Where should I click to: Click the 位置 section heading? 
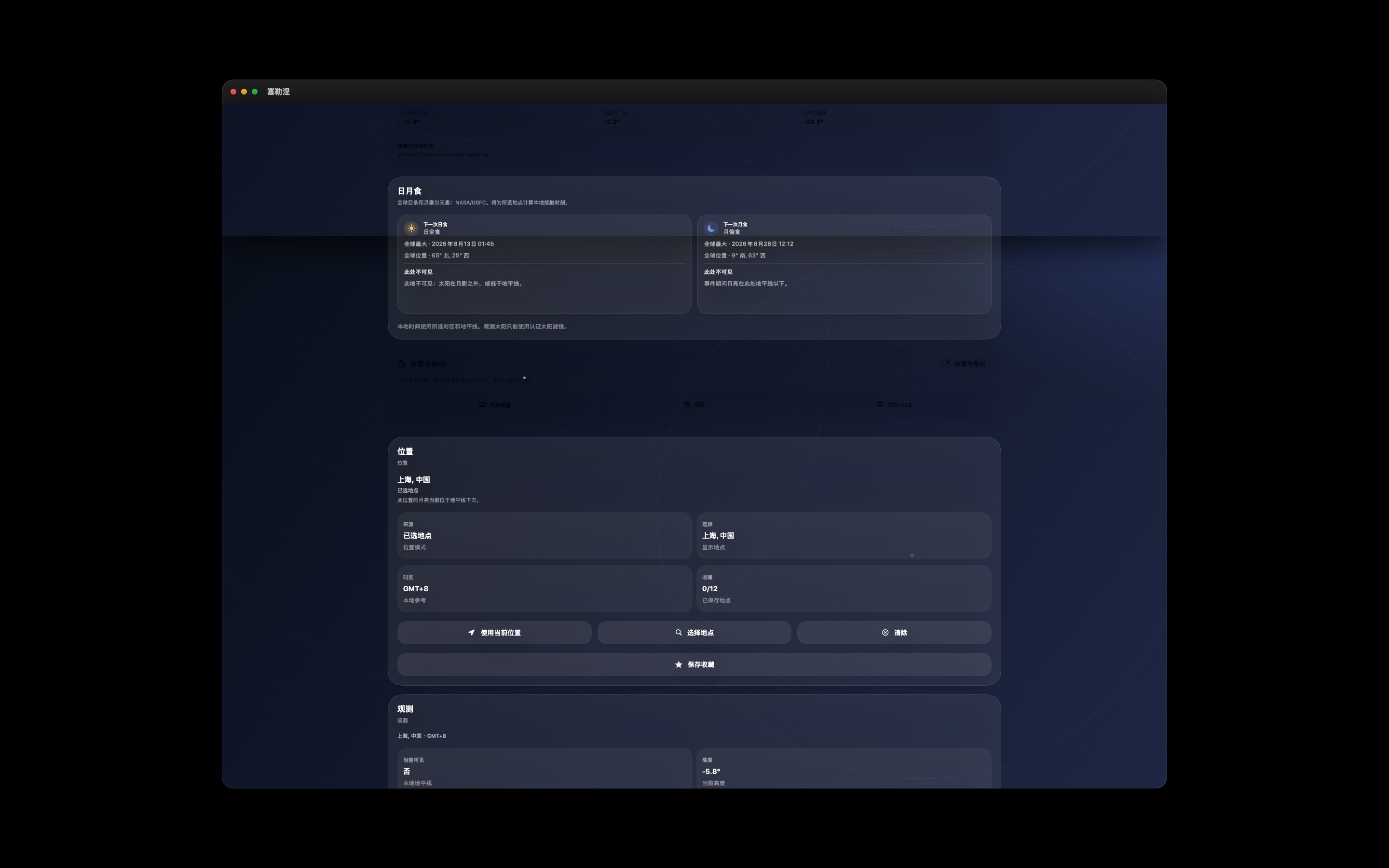pos(405,452)
